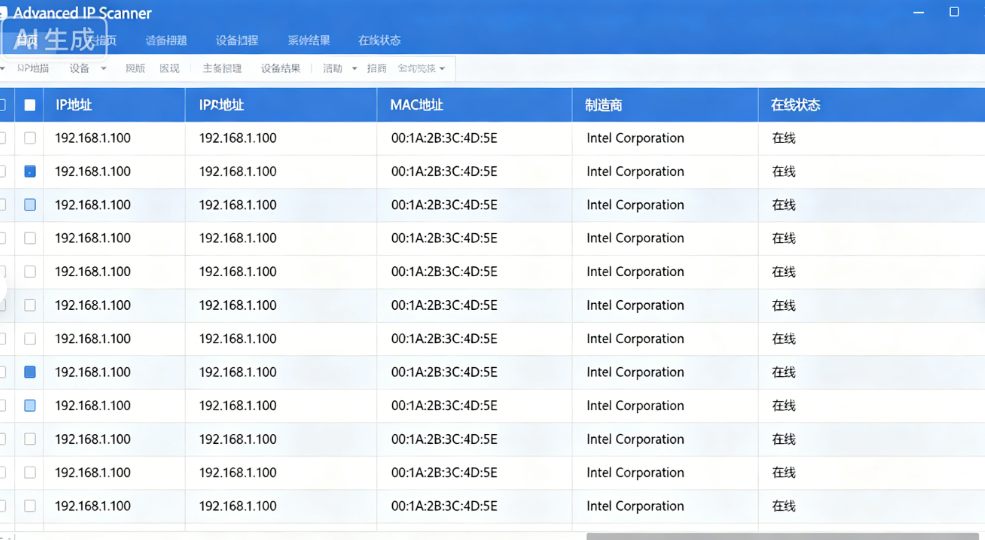Sort by the MAC地址 column header
Screen dimensions: 985x540
[417, 105]
